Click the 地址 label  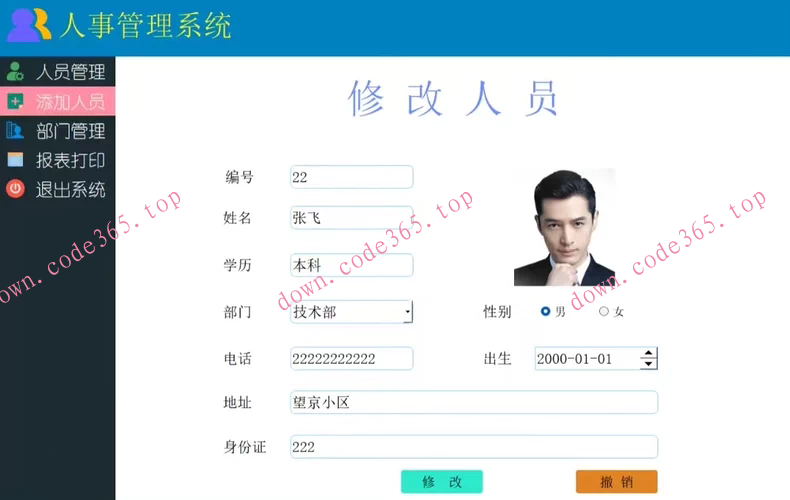tap(237, 402)
